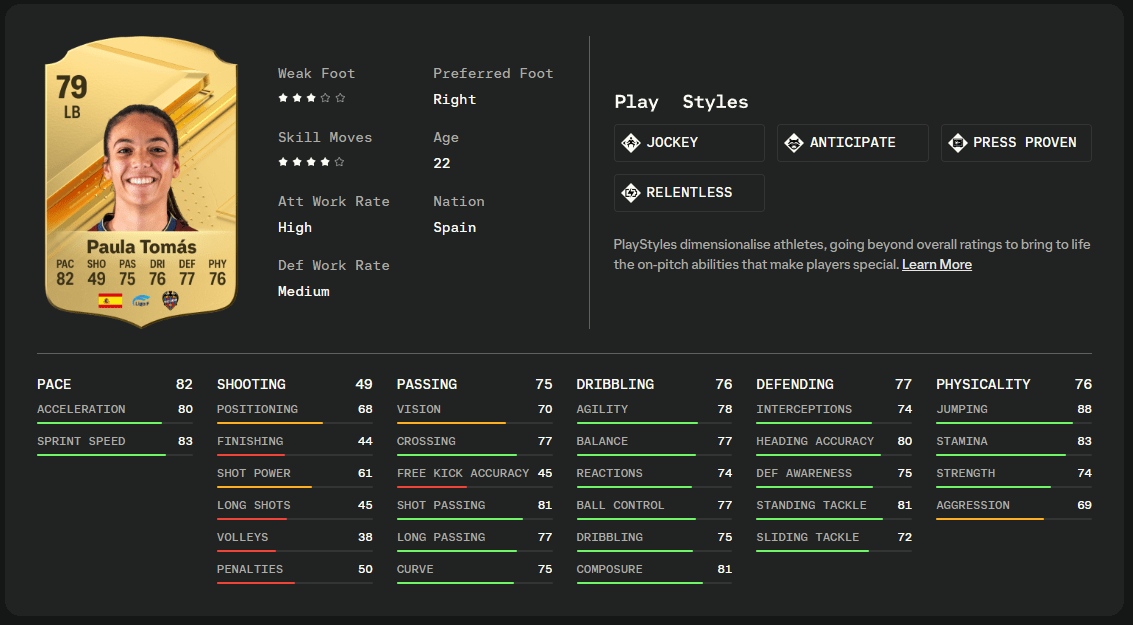Click the Finishing stat bar
Screen dimensions: 1133x625
pyautogui.click(x=295, y=454)
